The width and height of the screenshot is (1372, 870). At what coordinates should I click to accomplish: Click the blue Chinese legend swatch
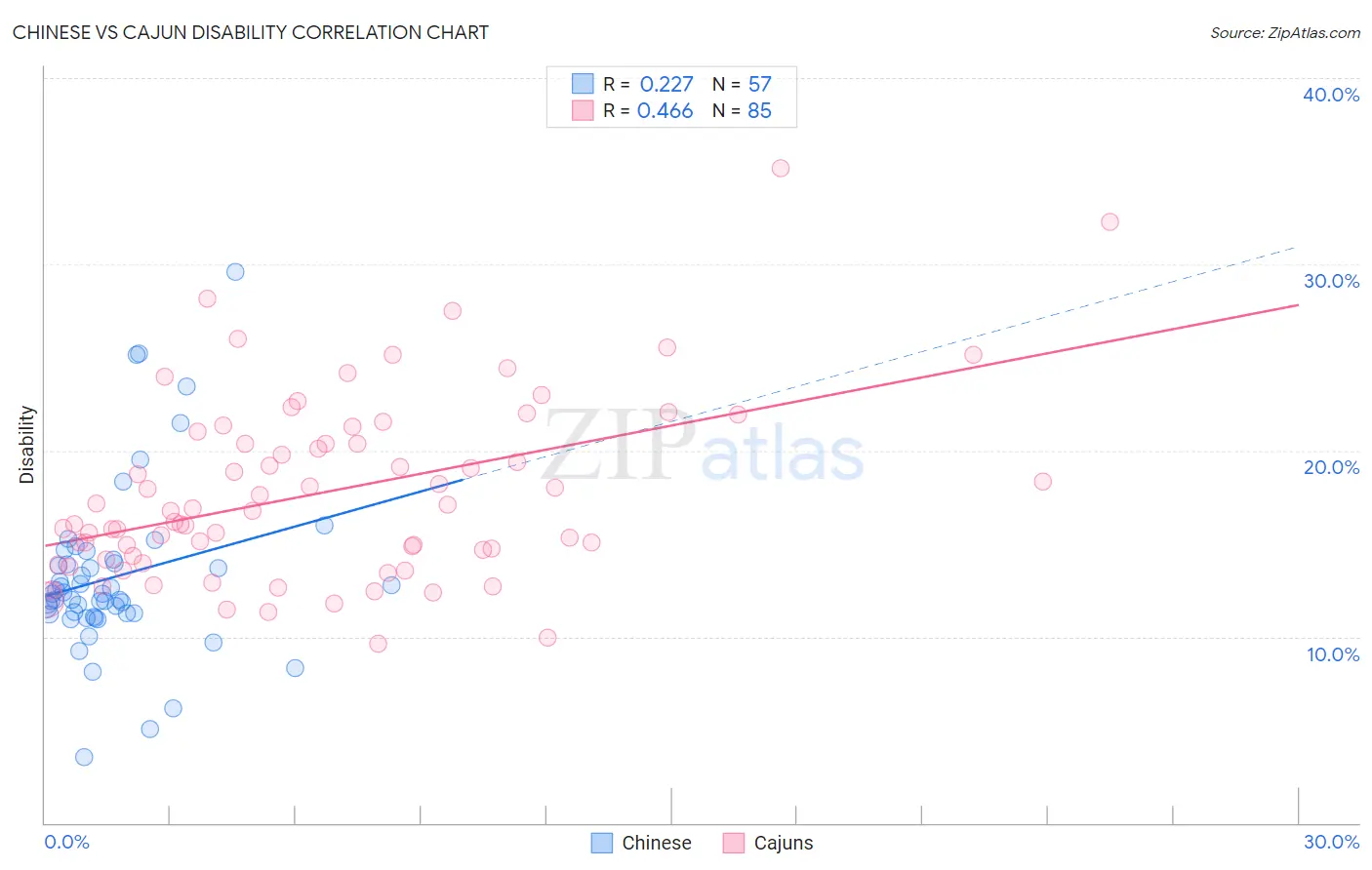click(602, 843)
